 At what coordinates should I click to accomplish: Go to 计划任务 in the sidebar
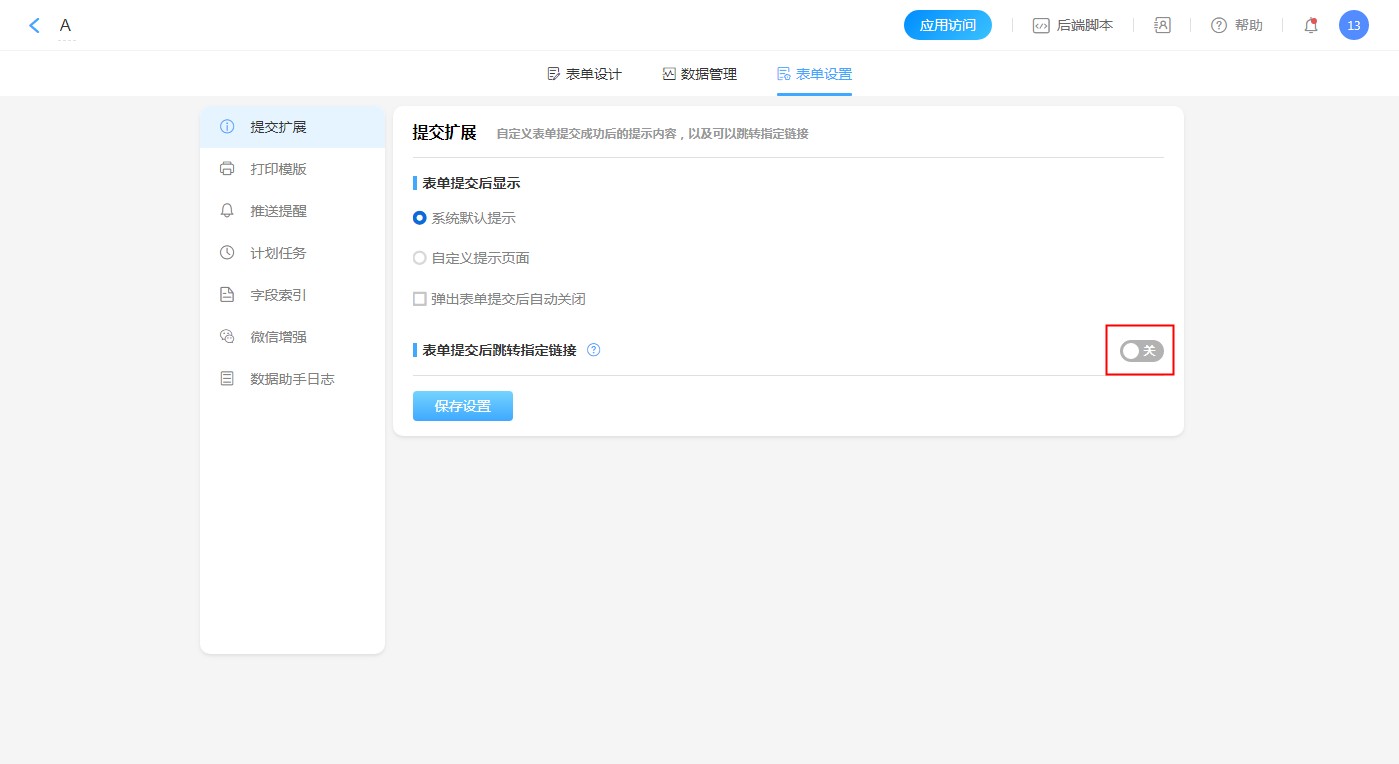pyautogui.click(x=278, y=253)
